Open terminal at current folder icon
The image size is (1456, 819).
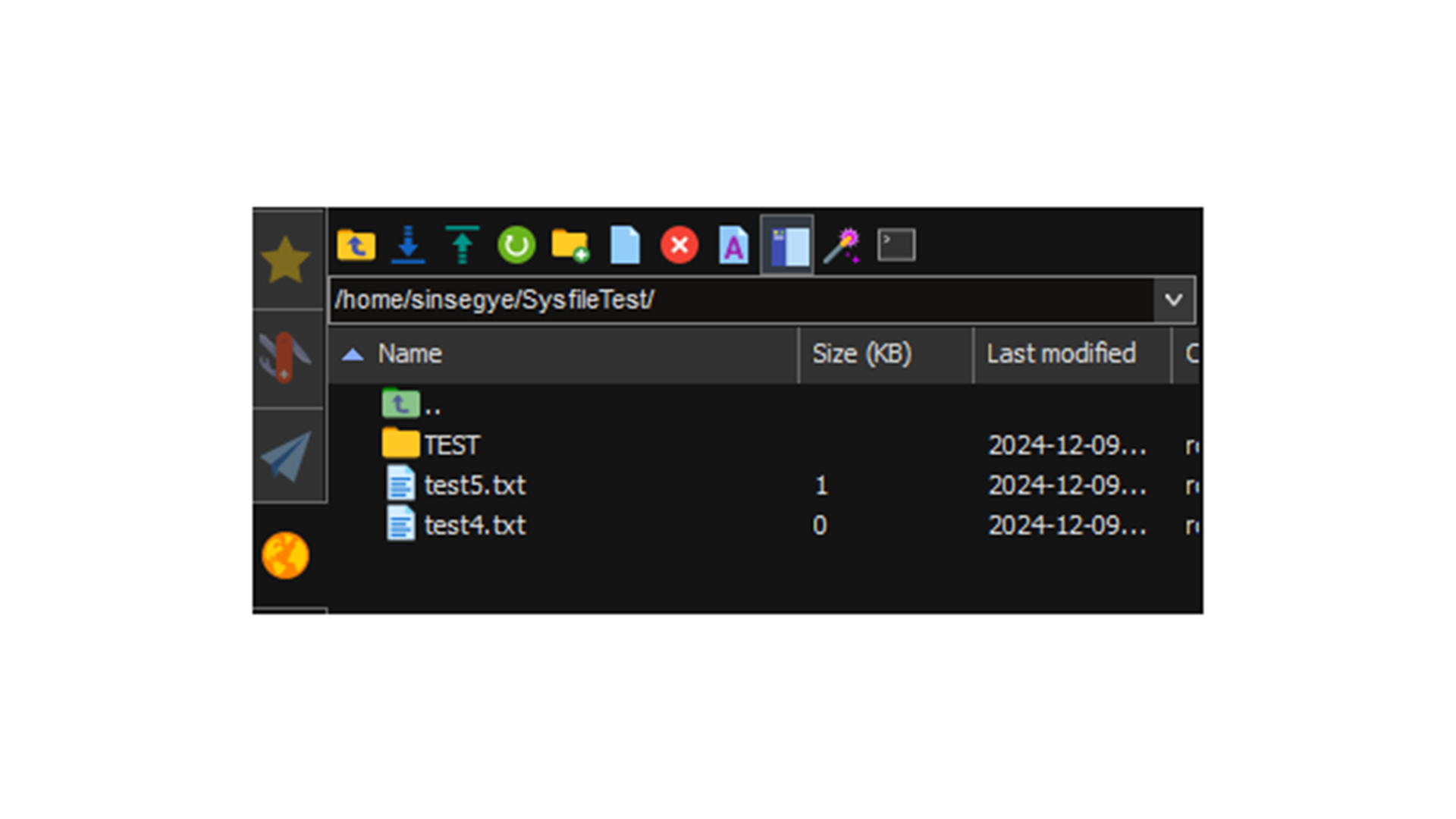(x=896, y=245)
